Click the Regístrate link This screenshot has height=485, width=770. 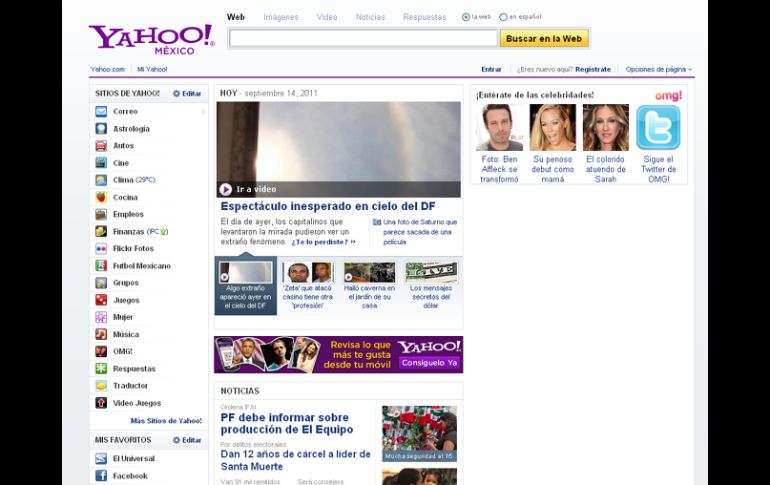[592, 69]
